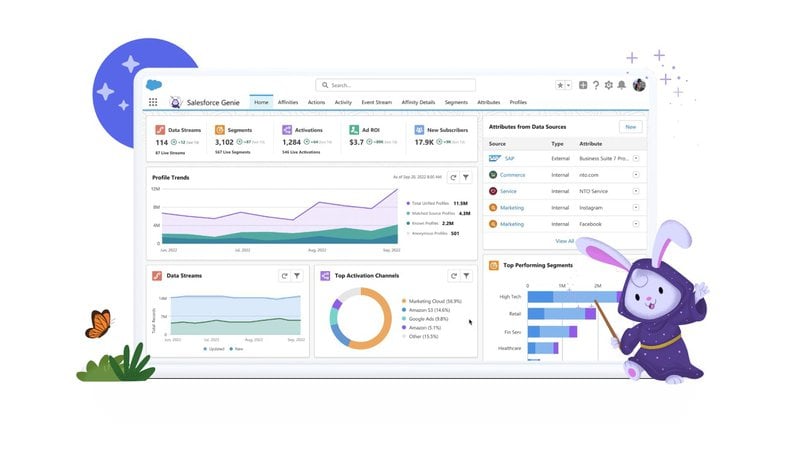Viewport: 800px width, 450px height.
Task: Toggle the Total Unified Profiles legend entry
Action: coord(437,203)
